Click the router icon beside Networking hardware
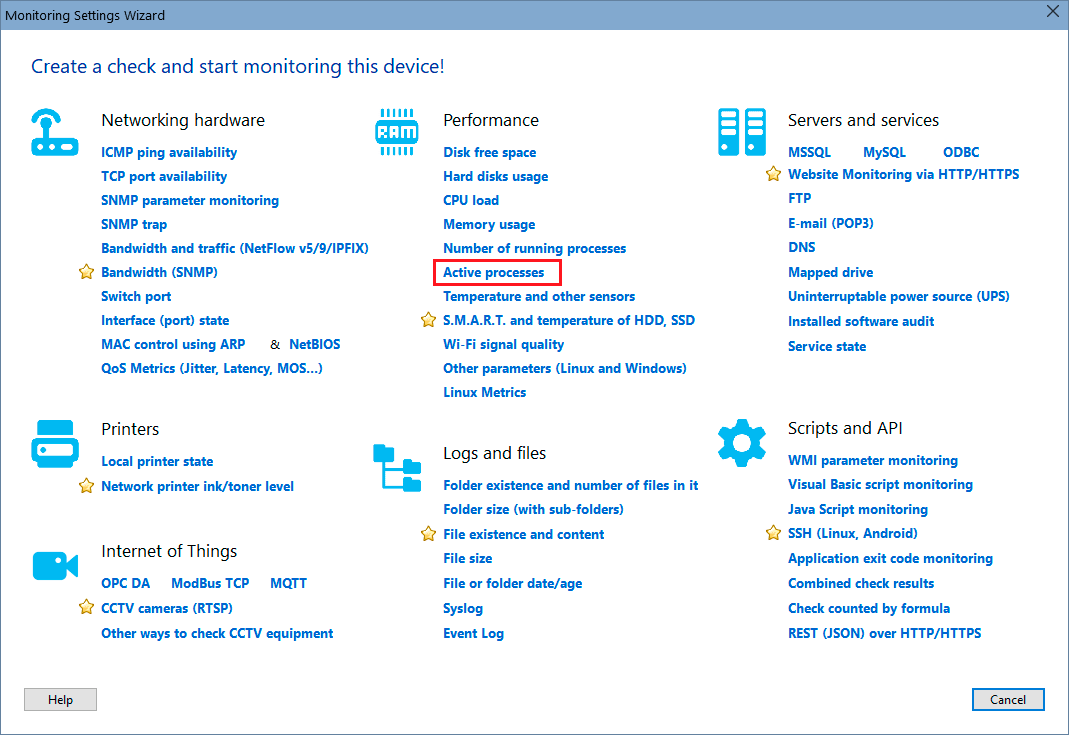Viewport: 1069px width, 735px height. pos(54,132)
